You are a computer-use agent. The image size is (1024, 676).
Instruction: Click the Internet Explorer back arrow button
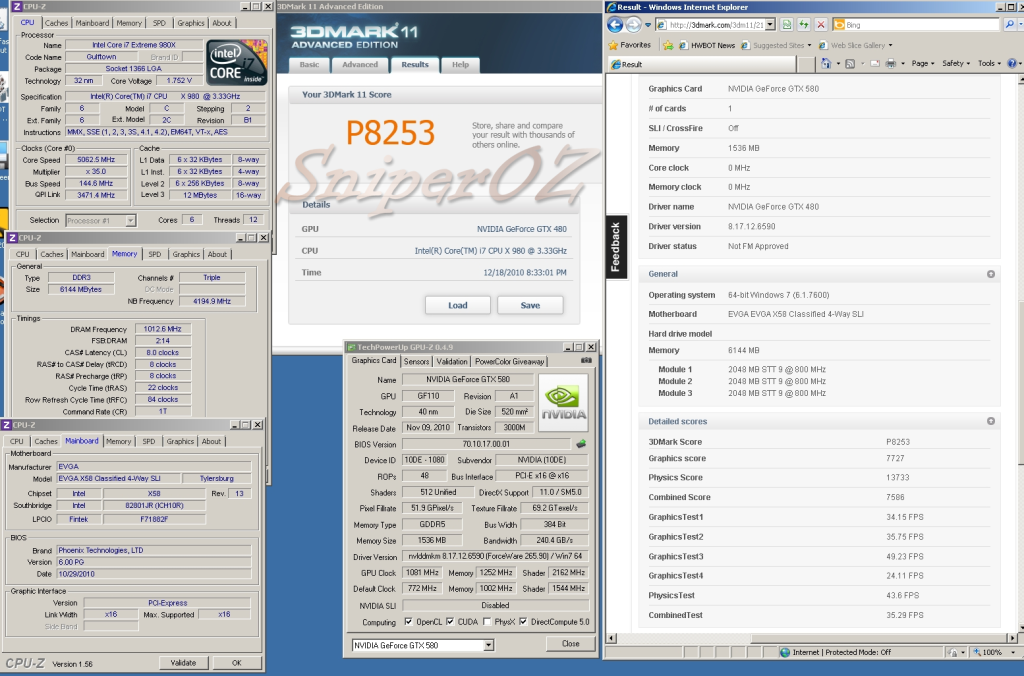coord(617,24)
